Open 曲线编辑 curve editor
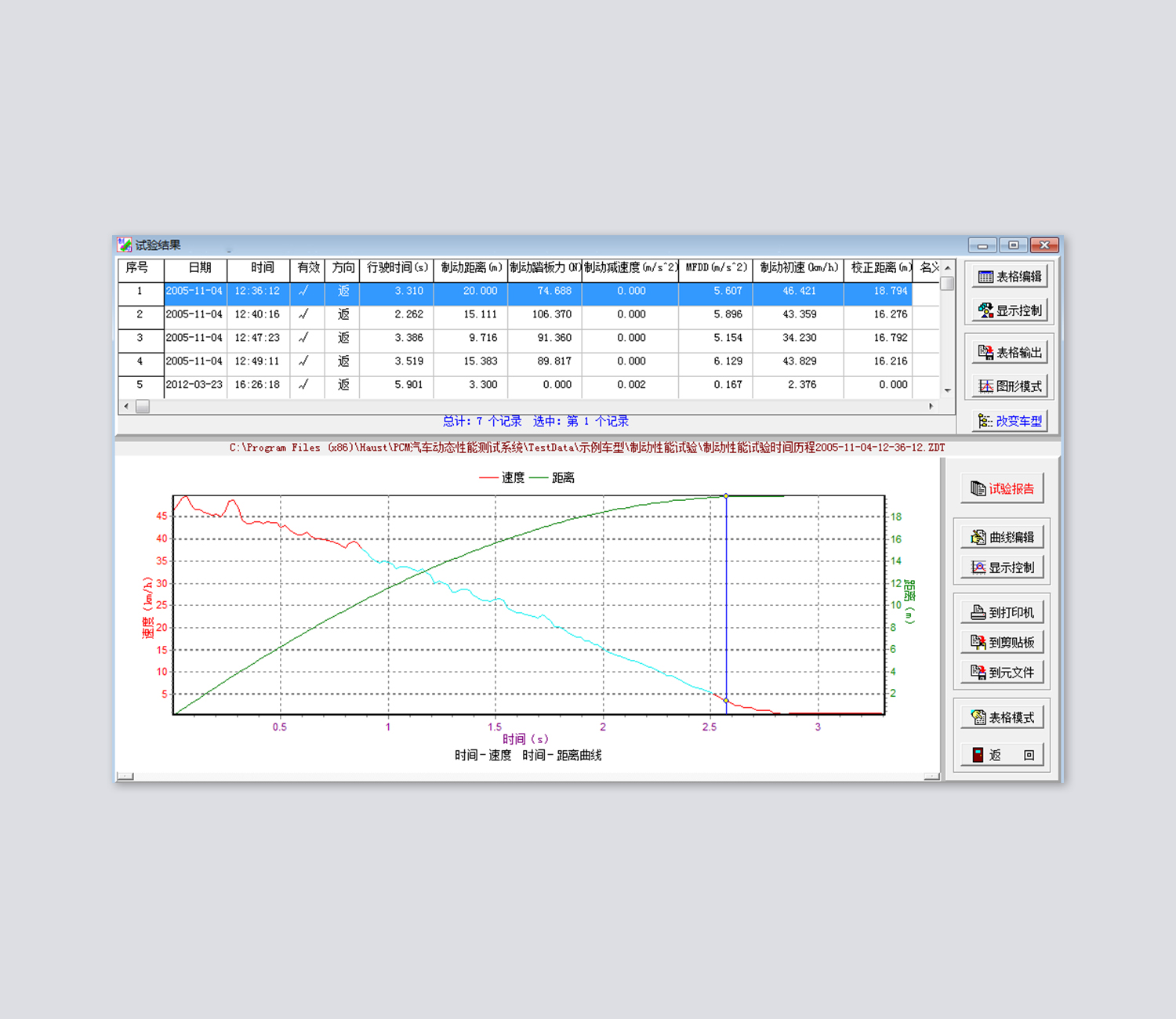 point(1002,538)
